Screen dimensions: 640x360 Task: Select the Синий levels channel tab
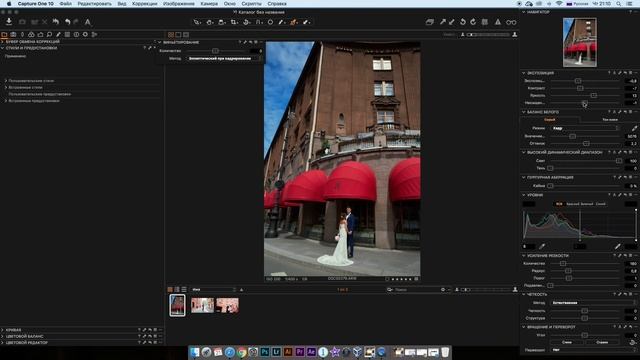(600, 204)
